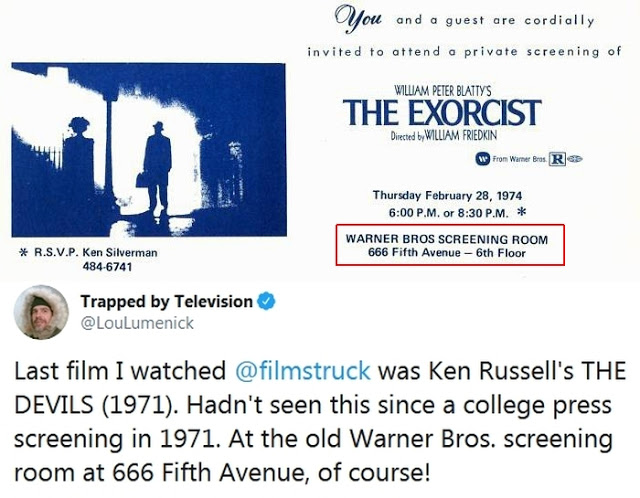Screen dimensions: 640x498
Task: Click the blue verified checkmark badge
Action: [x=266, y=301]
